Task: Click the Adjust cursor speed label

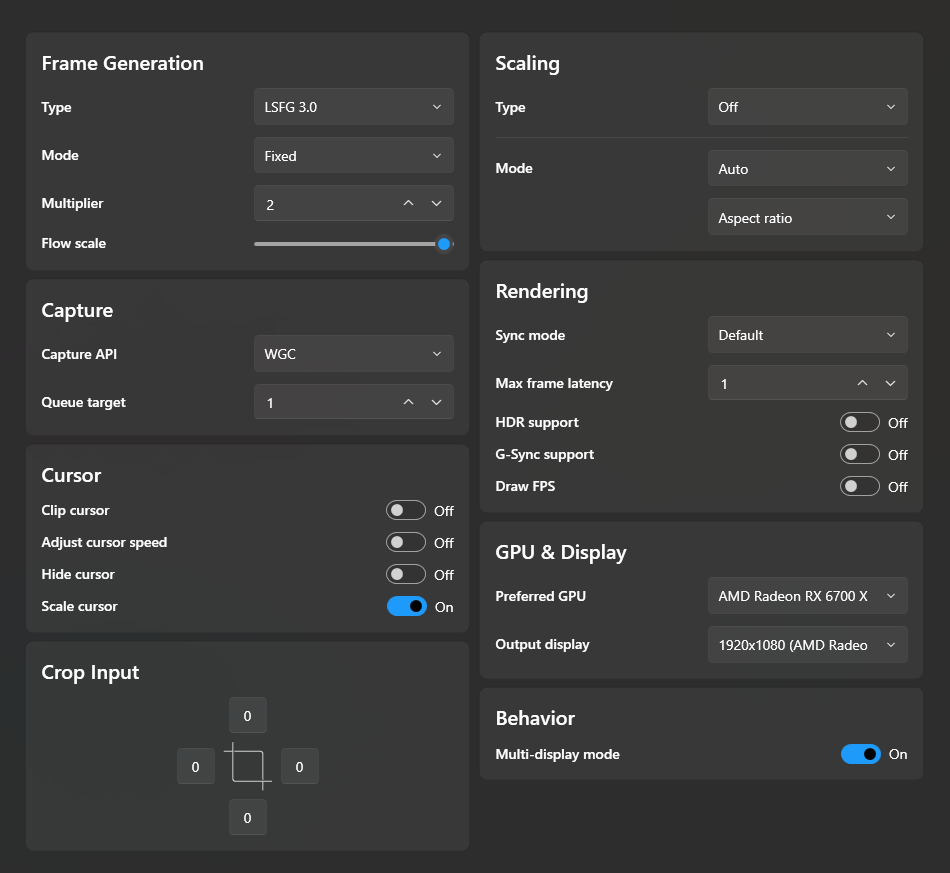Action: pyautogui.click(x=104, y=542)
